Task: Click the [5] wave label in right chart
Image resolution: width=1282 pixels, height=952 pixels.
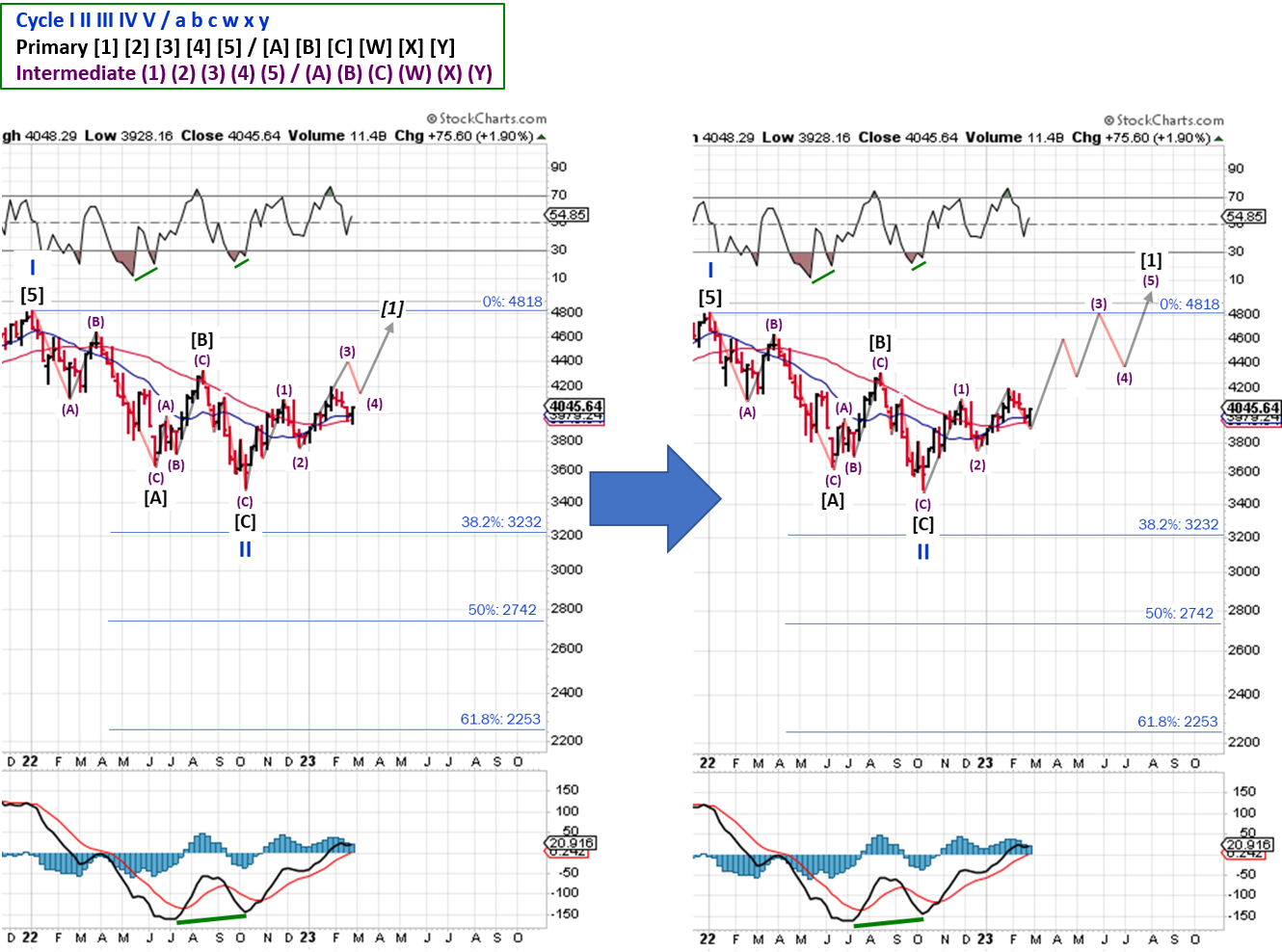Action: tap(709, 298)
